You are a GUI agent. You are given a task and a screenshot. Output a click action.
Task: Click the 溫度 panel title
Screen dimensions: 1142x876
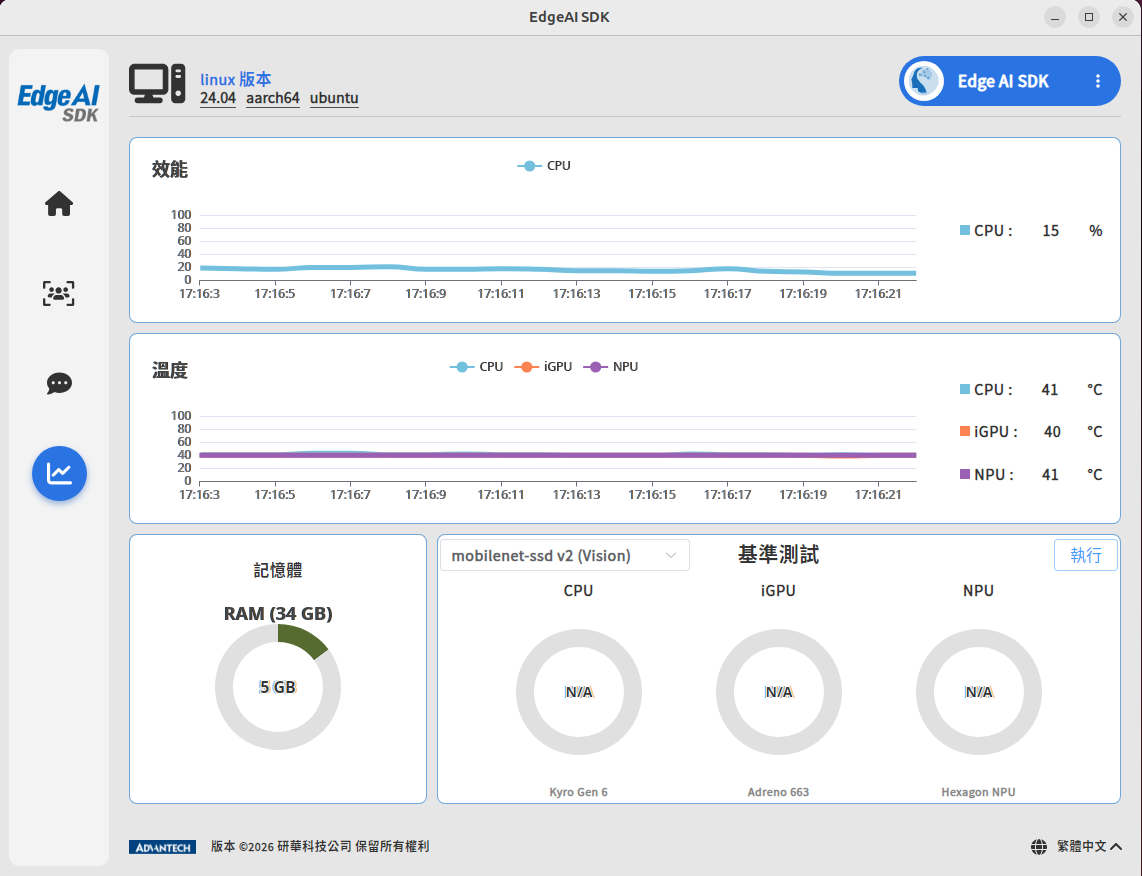(x=170, y=371)
